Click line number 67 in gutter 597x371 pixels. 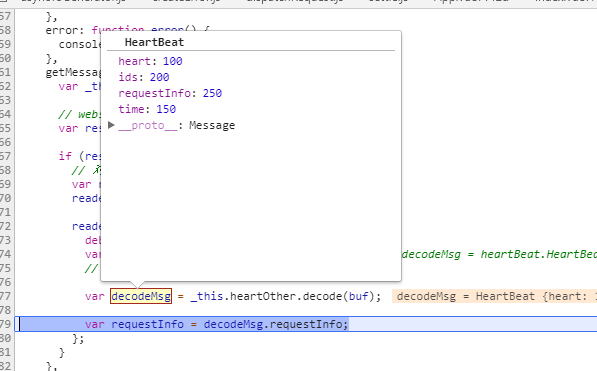5,156
